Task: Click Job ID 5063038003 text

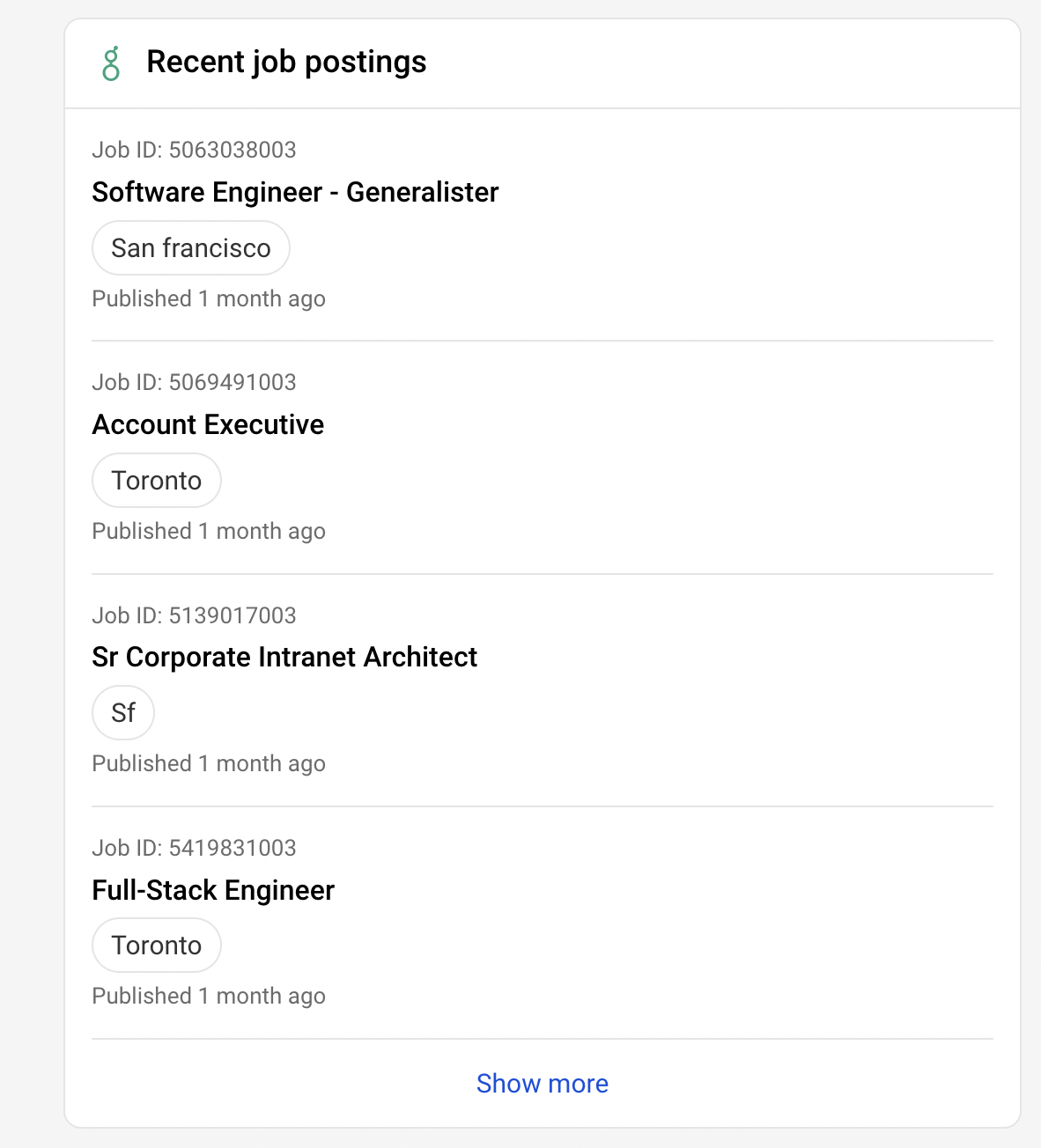Action: (194, 150)
